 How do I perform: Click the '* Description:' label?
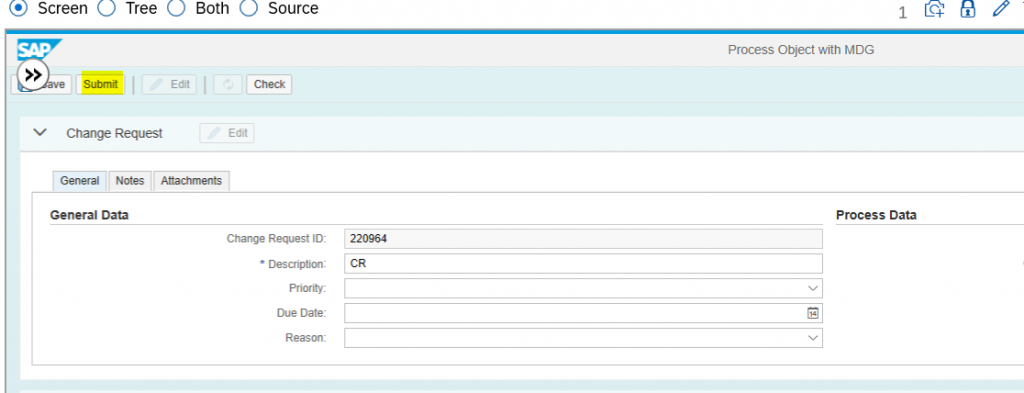click(293, 264)
